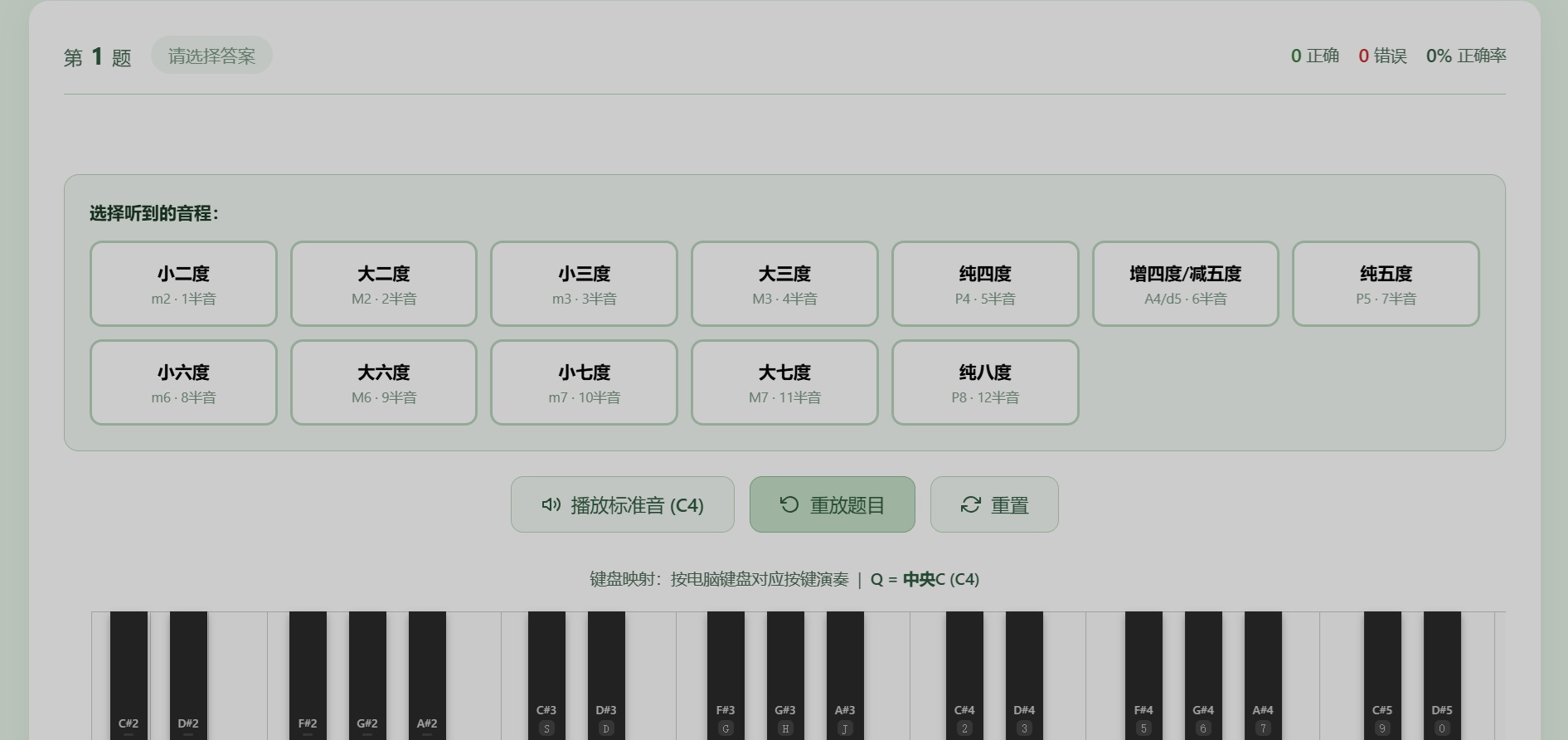This screenshot has width=1568, height=740.
Task: Select 增四度/减五度 (A4/d5) tritone option
Action: pos(1186,284)
